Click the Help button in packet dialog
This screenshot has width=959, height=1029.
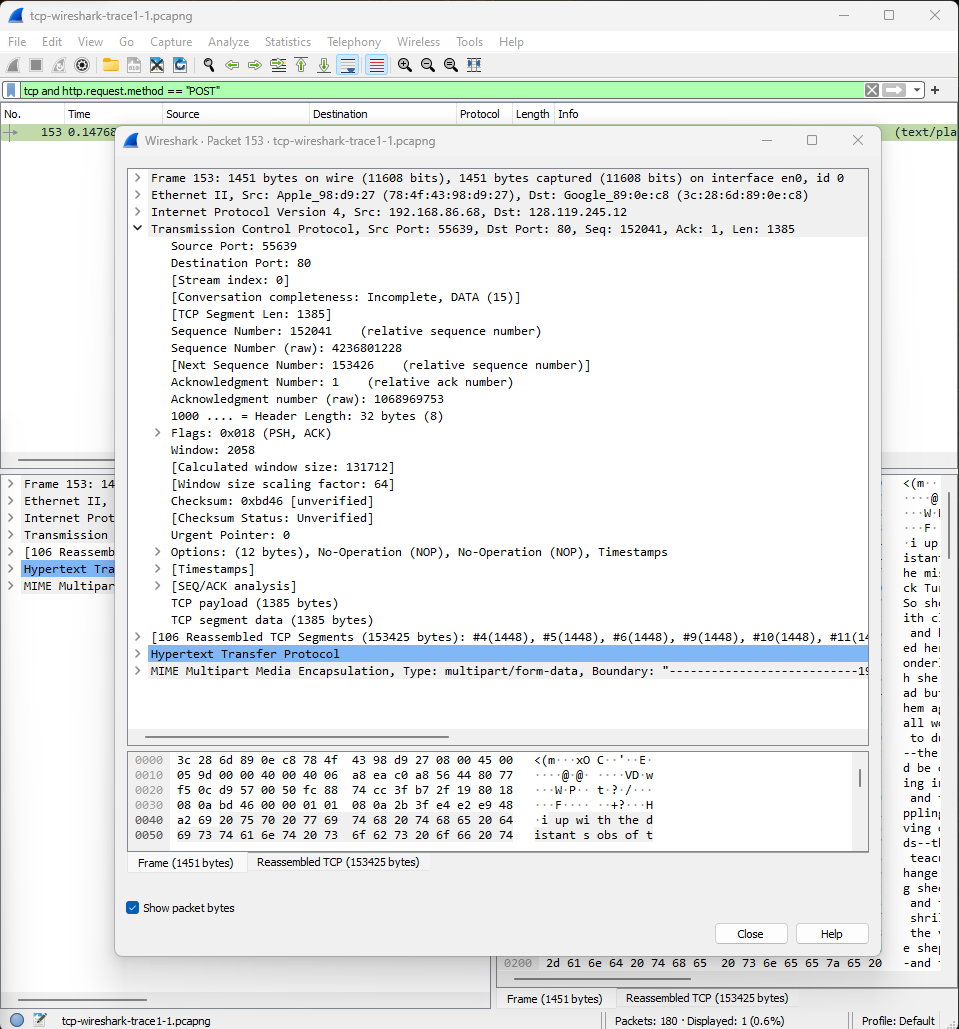click(x=831, y=934)
